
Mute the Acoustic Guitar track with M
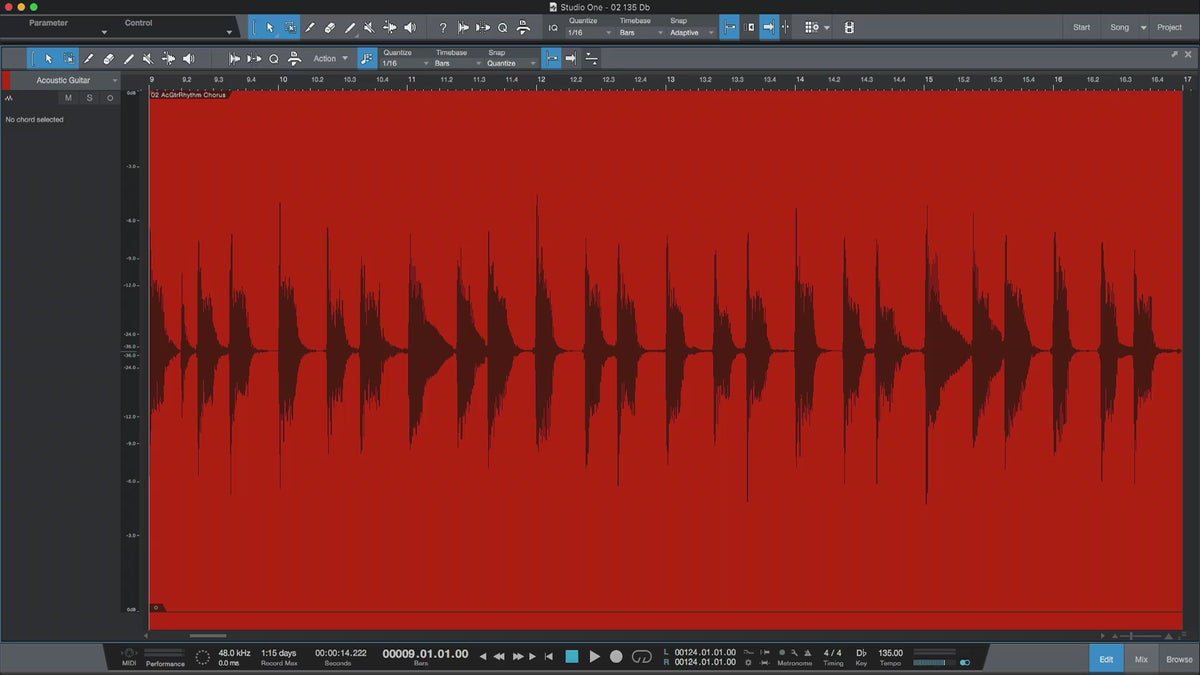tap(68, 98)
